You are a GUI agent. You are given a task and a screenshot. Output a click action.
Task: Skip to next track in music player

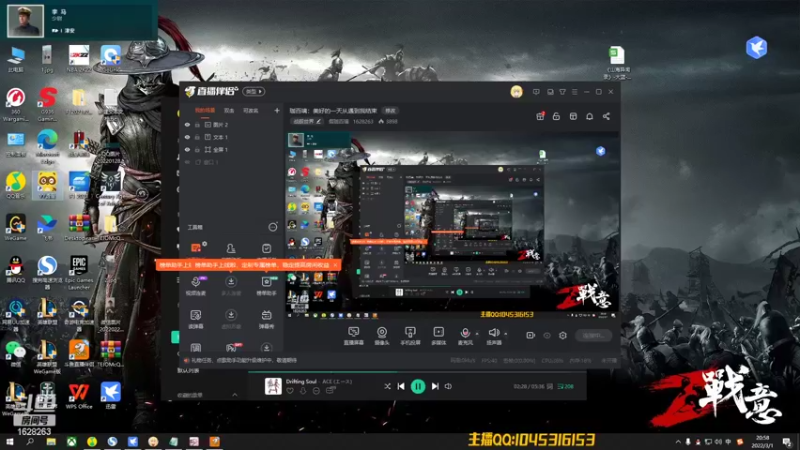435,386
